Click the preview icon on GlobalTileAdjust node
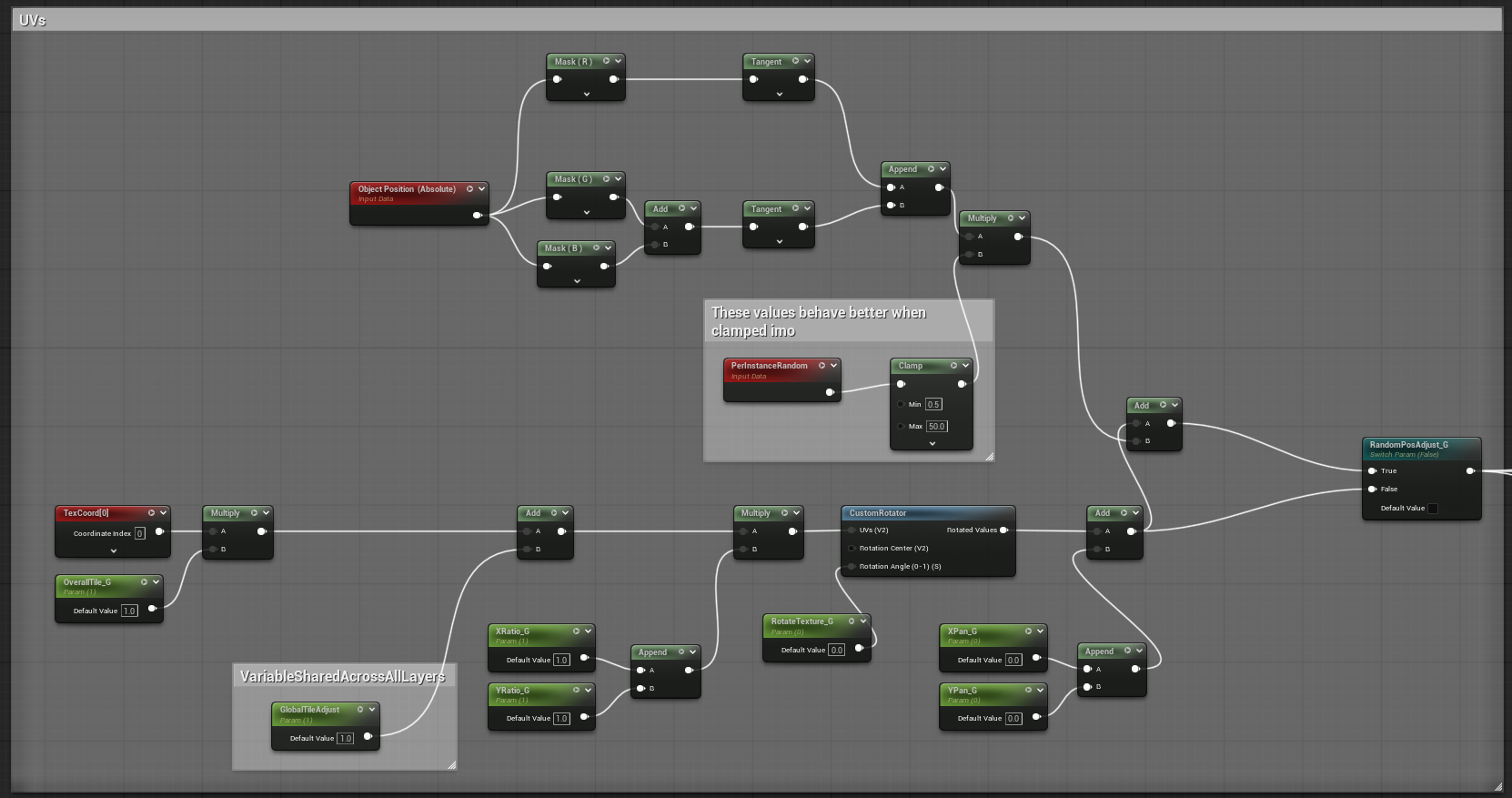This screenshot has width=1512, height=798. (360, 710)
